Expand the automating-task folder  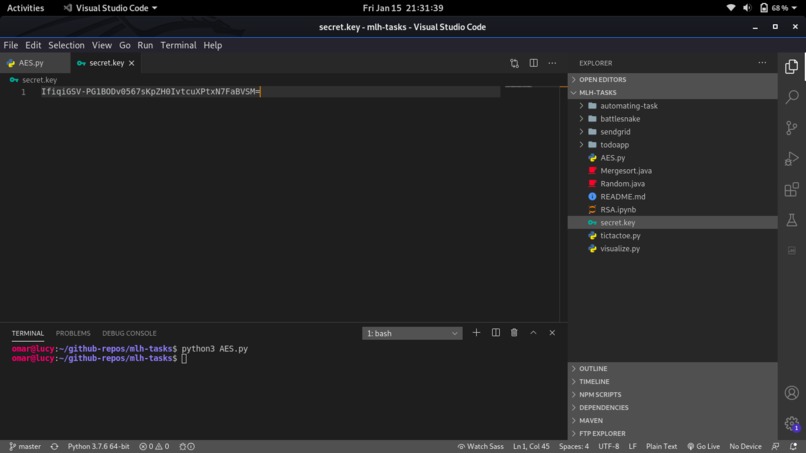click(x=672, y=106)
